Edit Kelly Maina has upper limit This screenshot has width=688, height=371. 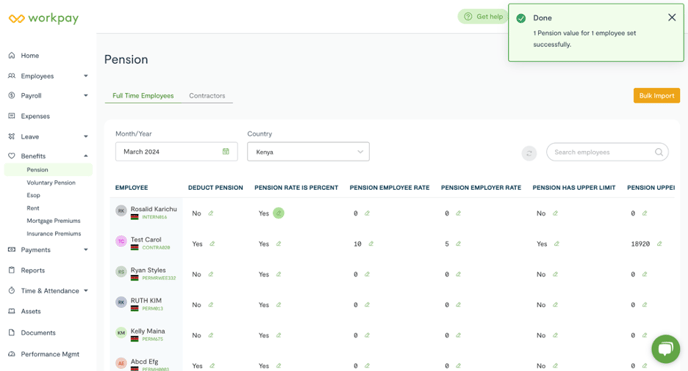(x=555, y=335)
